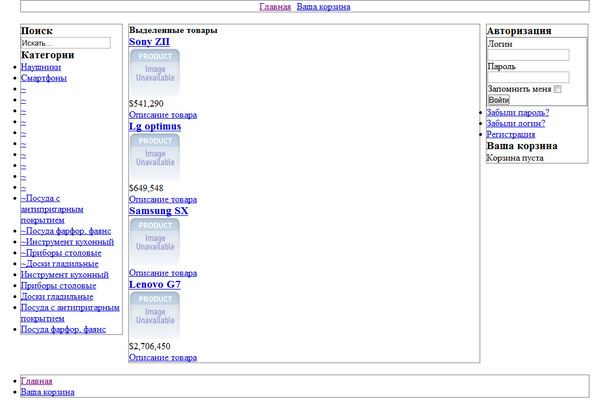Click the Lenovo G7 product image placeholder
Screen dimensions: 600x407
pos(155,315)
